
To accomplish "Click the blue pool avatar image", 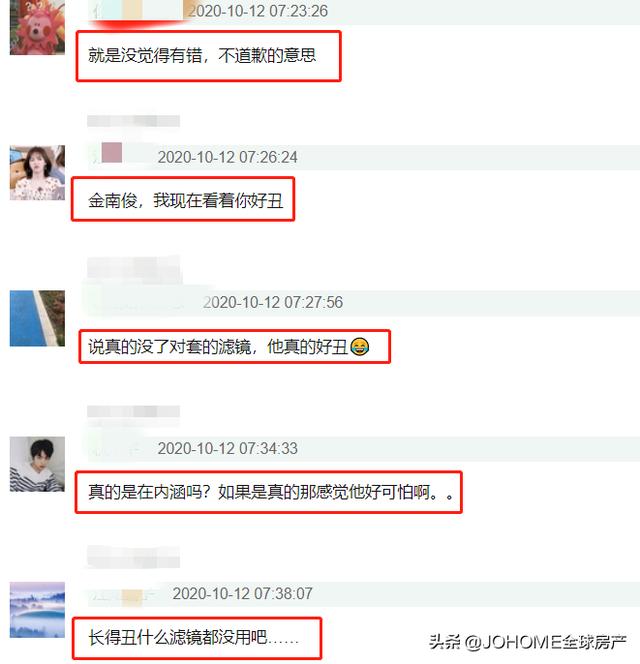I will tap(37, 318).
